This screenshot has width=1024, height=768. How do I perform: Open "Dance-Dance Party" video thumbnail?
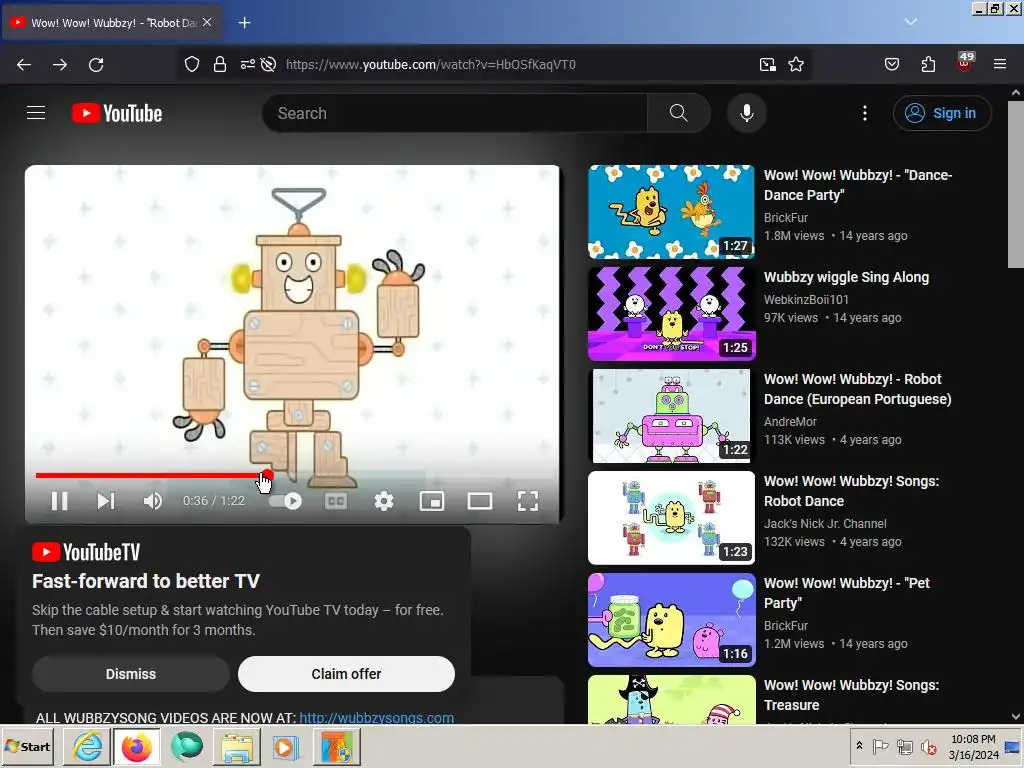[671, 212]
